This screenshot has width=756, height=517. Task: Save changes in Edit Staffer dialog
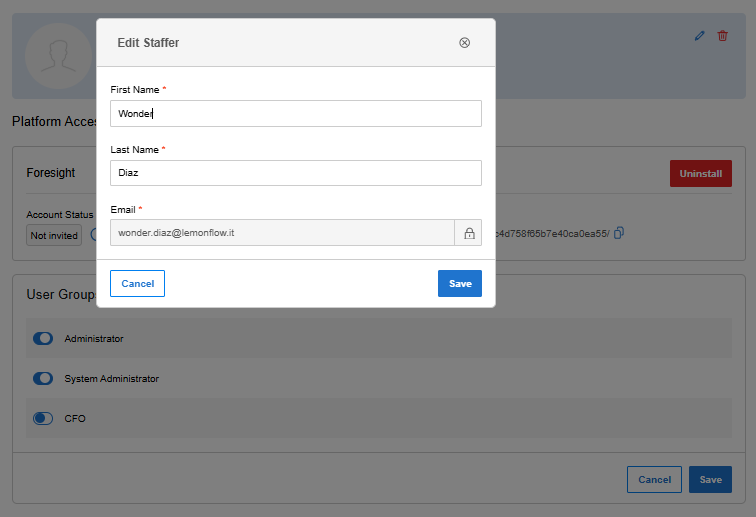click(x=460, y=284)
